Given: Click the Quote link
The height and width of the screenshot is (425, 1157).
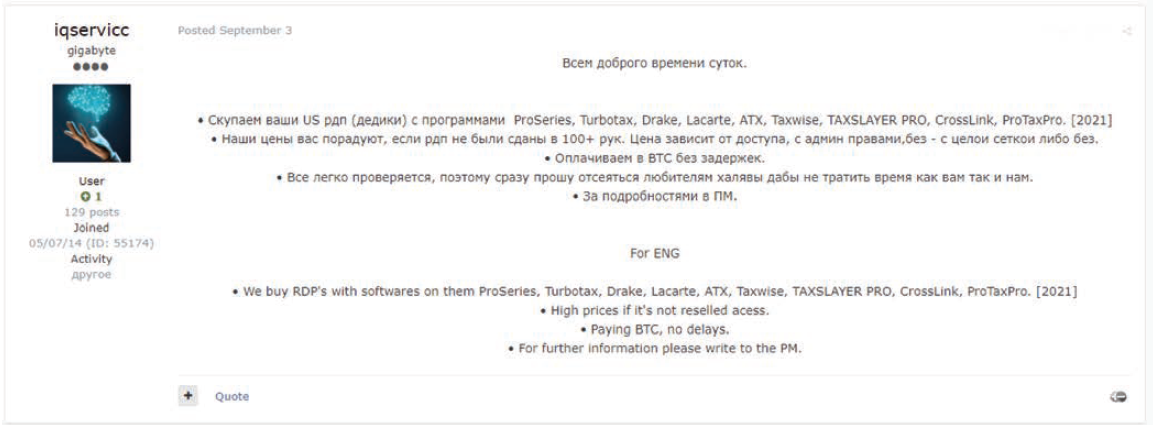Looking at the screenshot, I should pos(232,396).
